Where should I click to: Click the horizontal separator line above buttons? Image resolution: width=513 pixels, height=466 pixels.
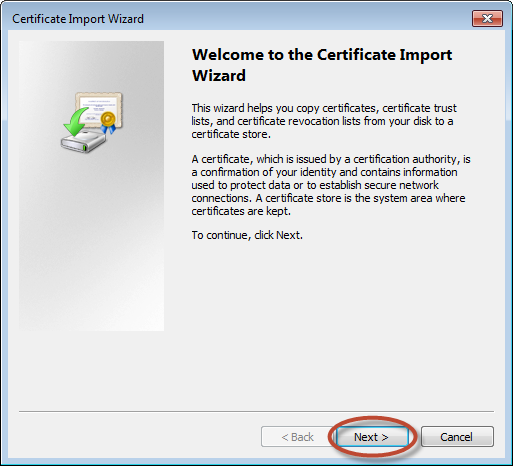[256, 411]
